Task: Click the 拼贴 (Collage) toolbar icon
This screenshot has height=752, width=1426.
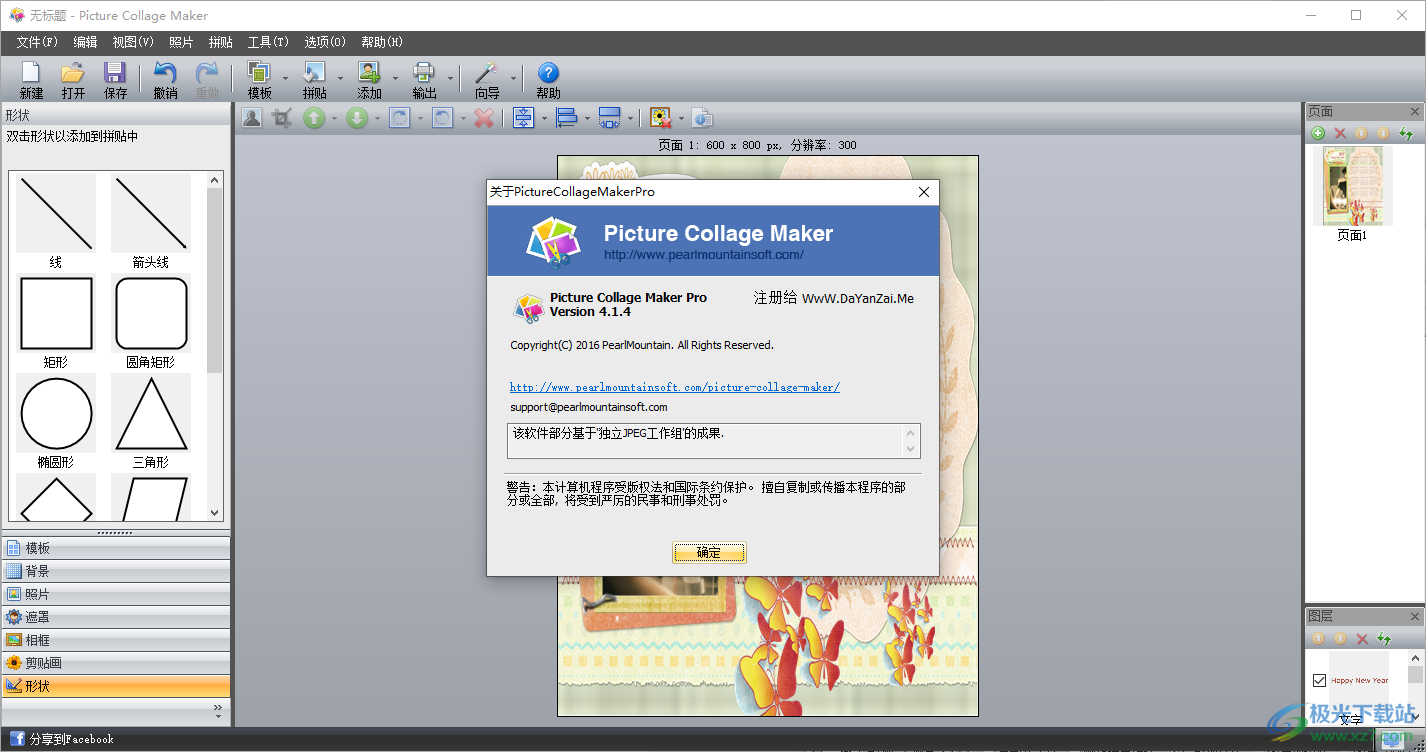Action: pos(314,73)
